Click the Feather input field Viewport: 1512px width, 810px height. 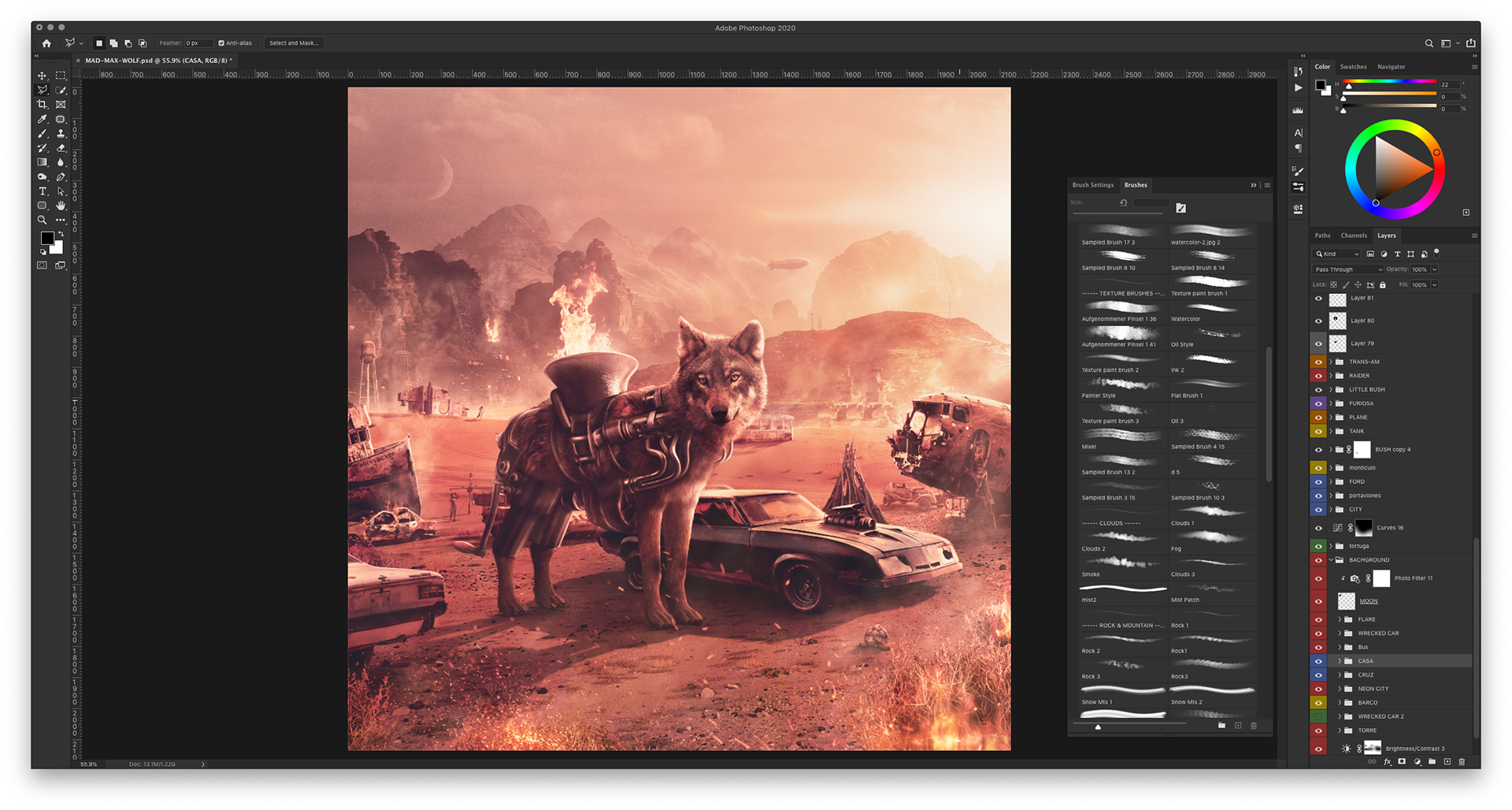(198, 43)
